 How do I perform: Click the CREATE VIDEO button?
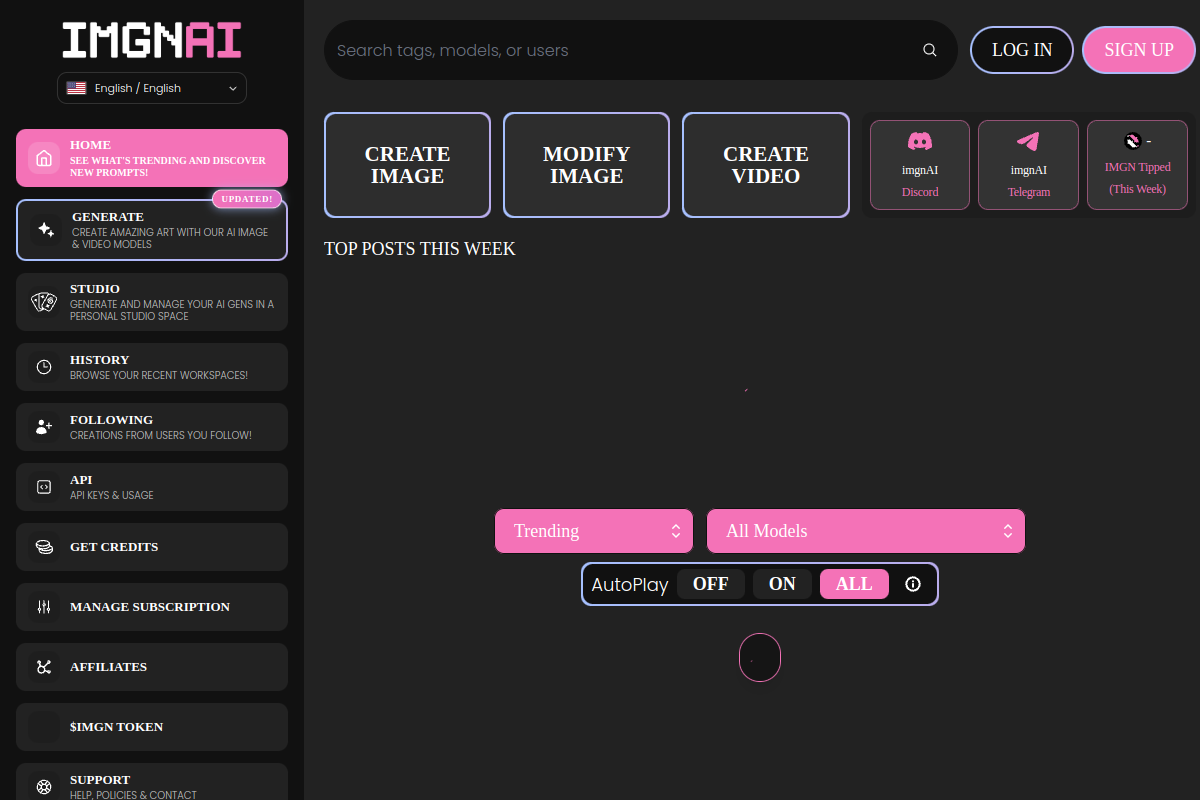766,165
